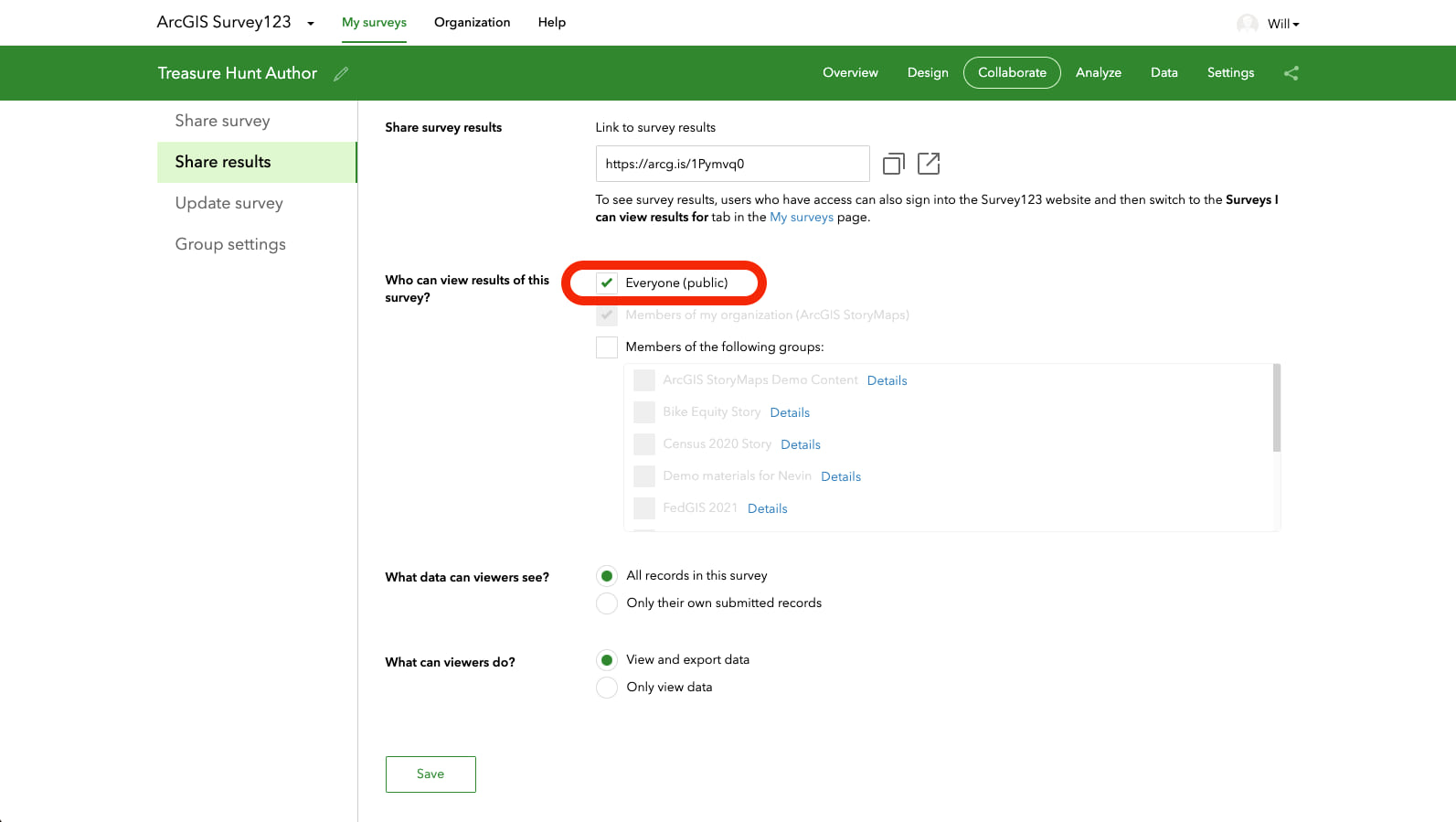
Task: Click the share icon in green bar
Action: 1291,73
